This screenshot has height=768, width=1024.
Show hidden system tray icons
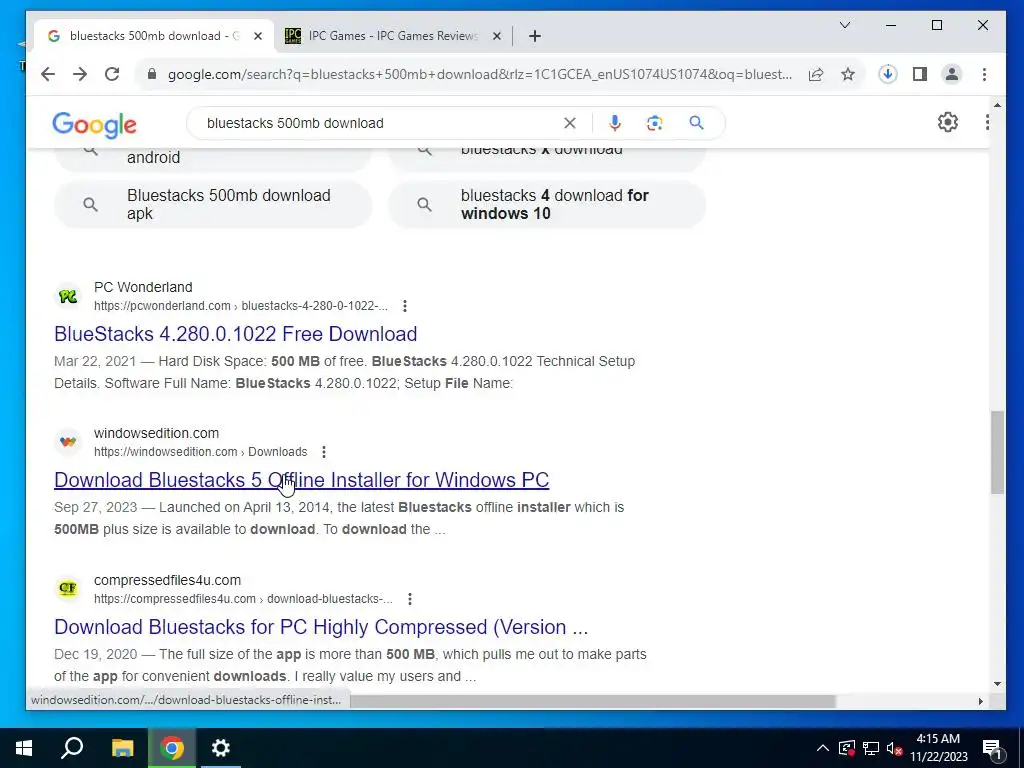(823, 748)
